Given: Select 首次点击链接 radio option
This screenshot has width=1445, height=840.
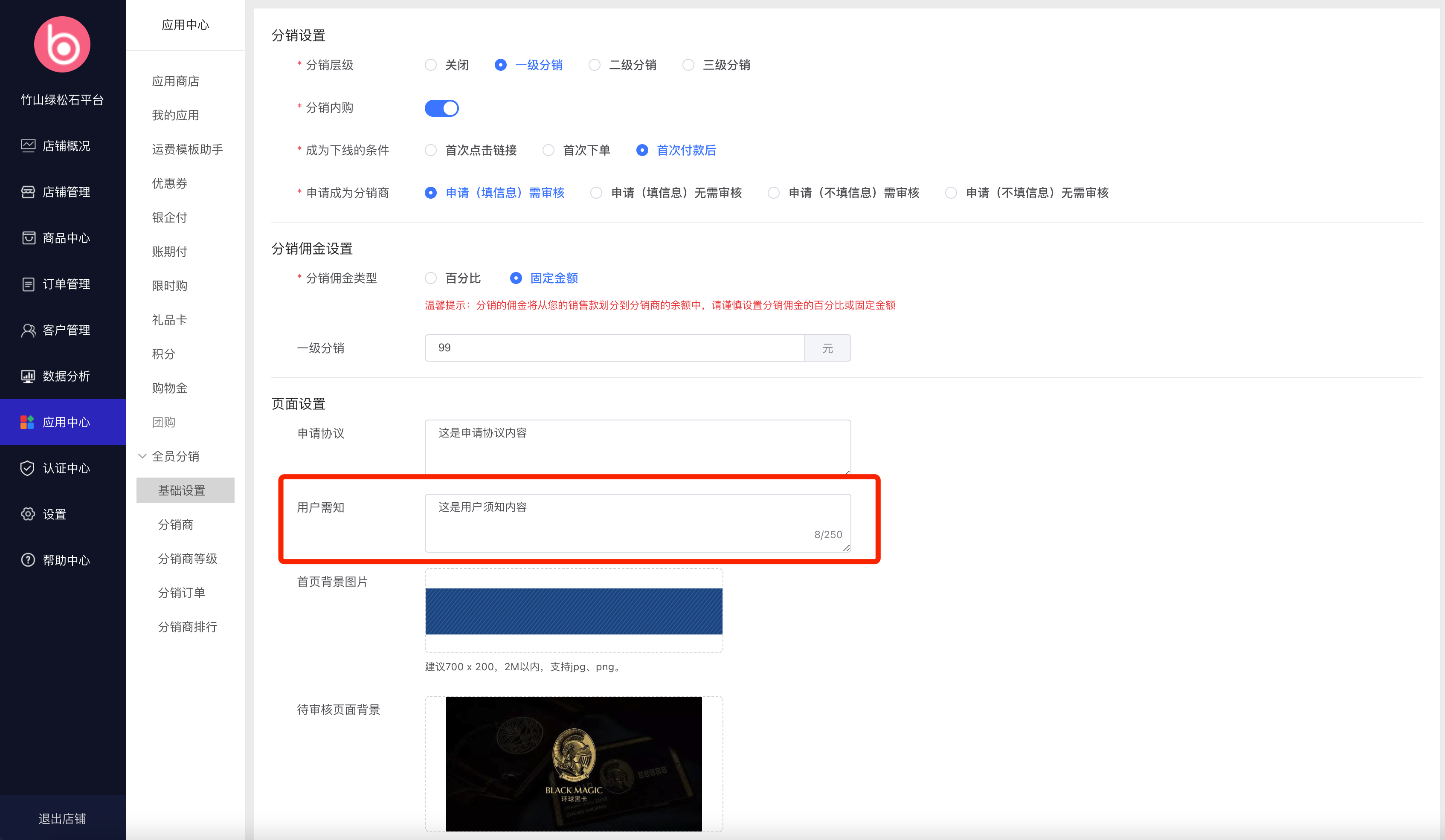Looking at the screenshot, I should pos(431,150).
